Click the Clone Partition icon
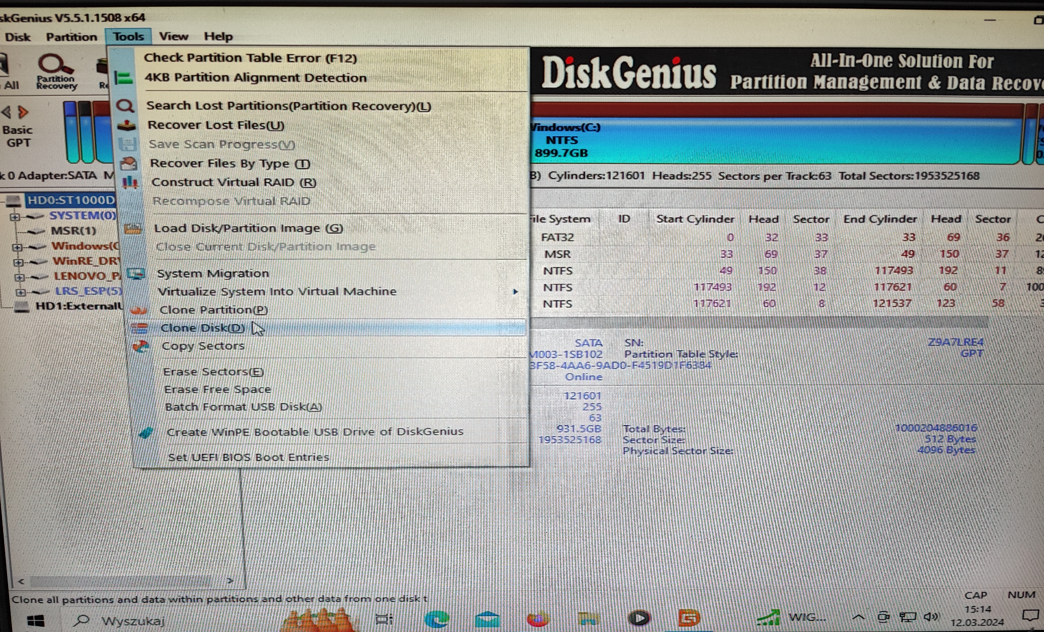Image resolution: width=1044 pixels, height=632 pixels. coord(138,310)
